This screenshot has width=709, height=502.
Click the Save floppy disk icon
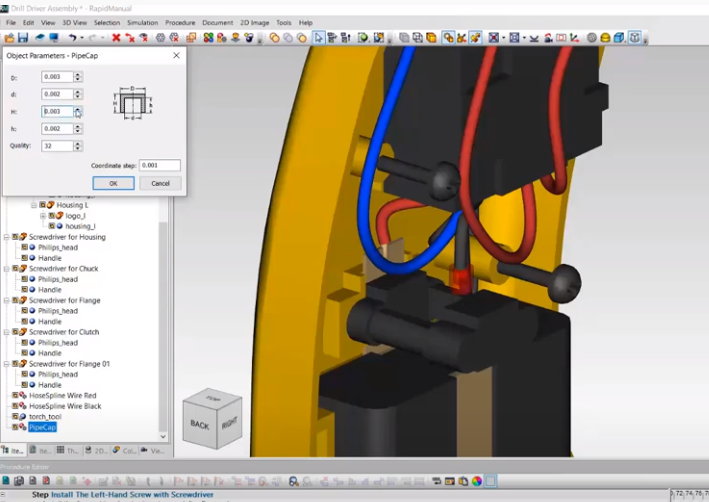point(23,38)
